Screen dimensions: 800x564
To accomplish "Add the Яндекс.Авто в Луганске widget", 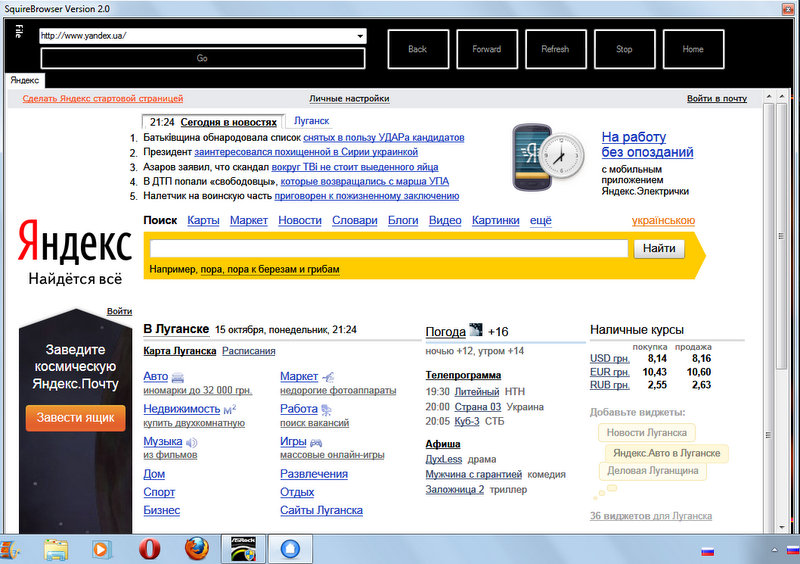I will pos(666,453).
